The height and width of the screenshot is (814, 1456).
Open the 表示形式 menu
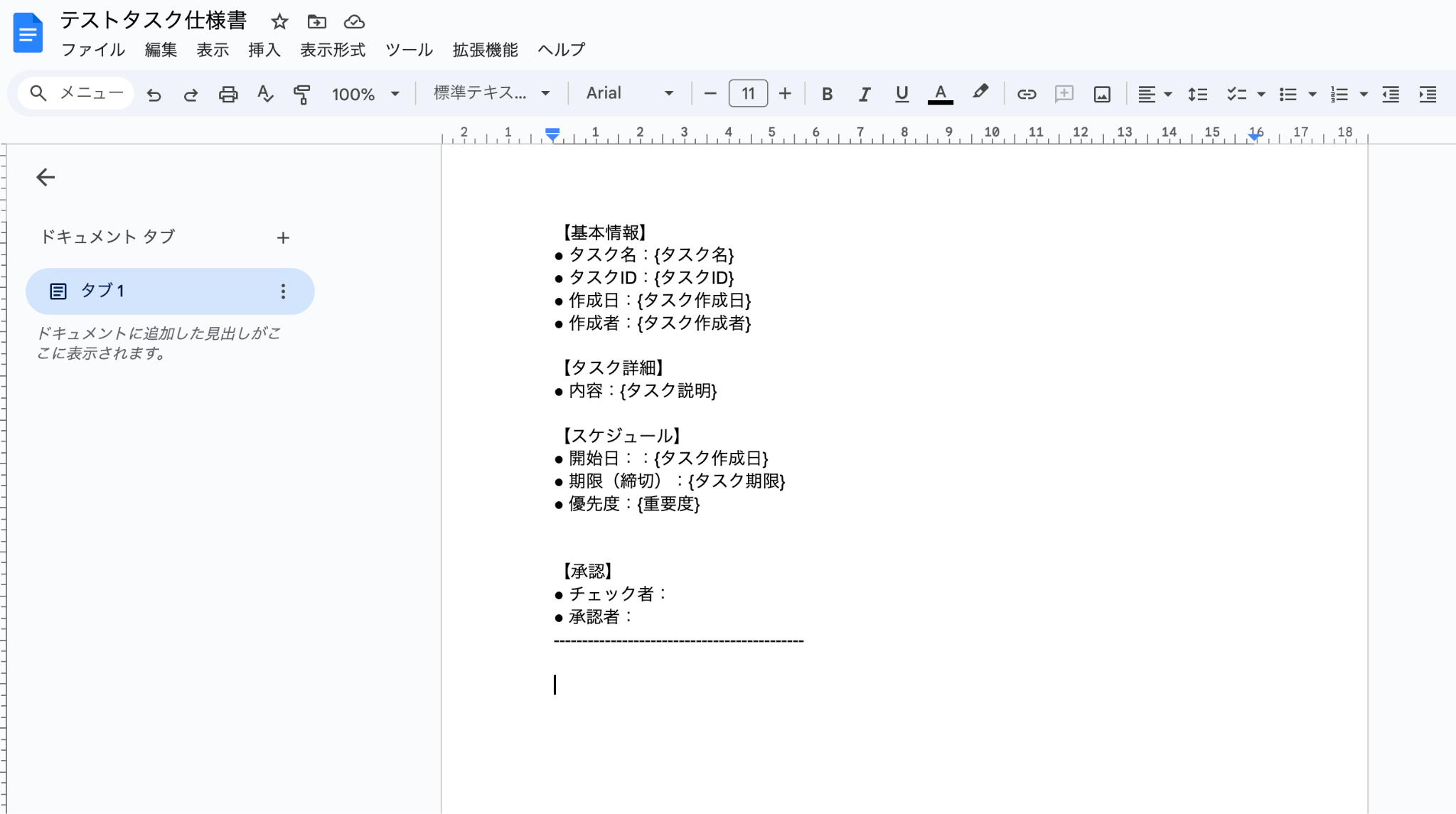click(x=332, y=50)
